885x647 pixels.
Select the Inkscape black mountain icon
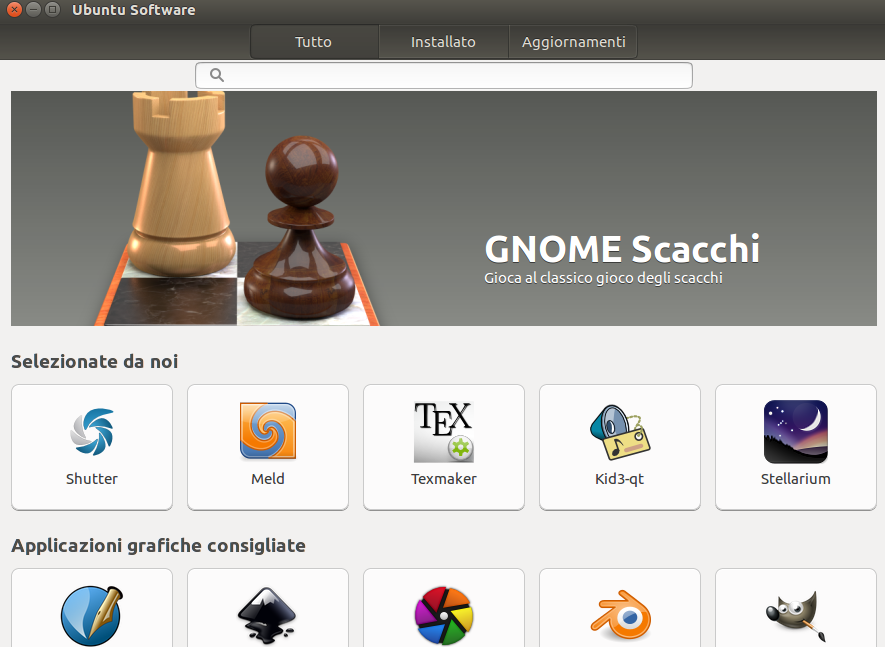pos(268,615)
